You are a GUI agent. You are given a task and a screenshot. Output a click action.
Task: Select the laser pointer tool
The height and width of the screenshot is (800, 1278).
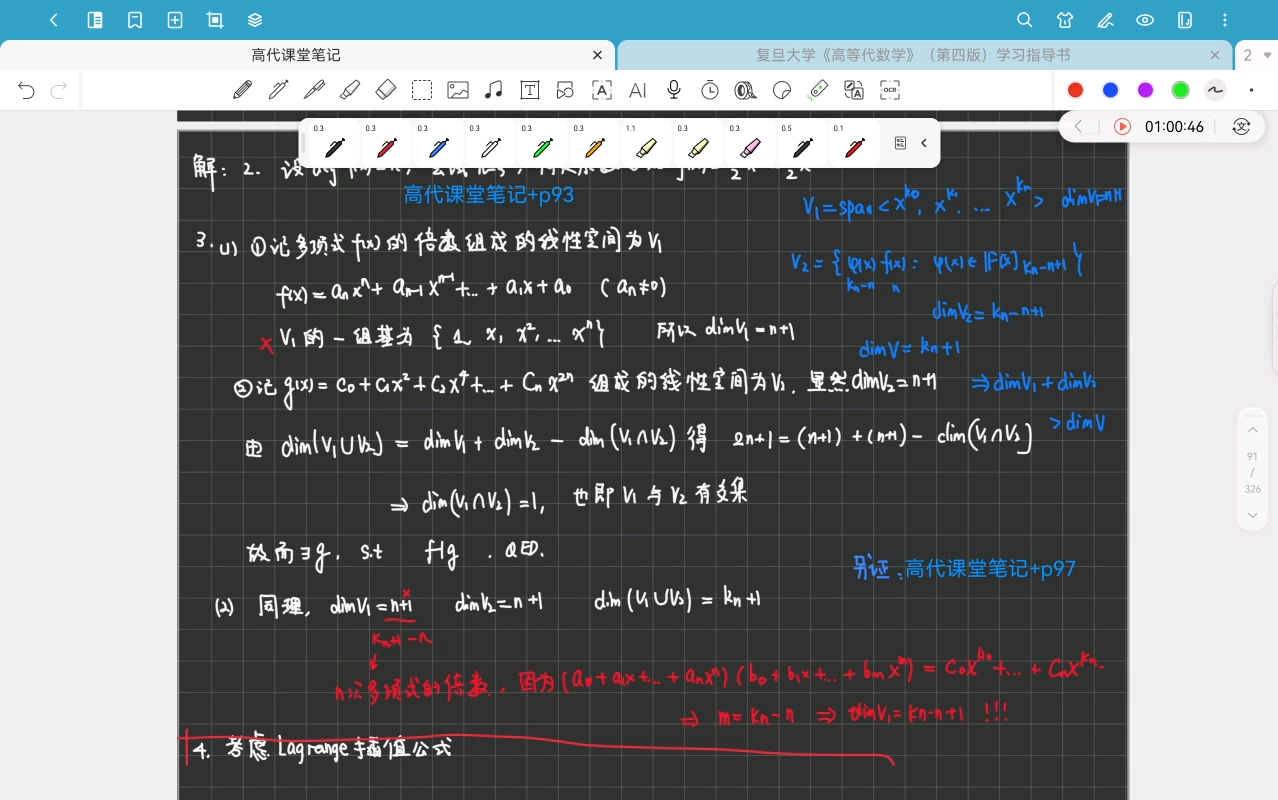click(818, 90)
